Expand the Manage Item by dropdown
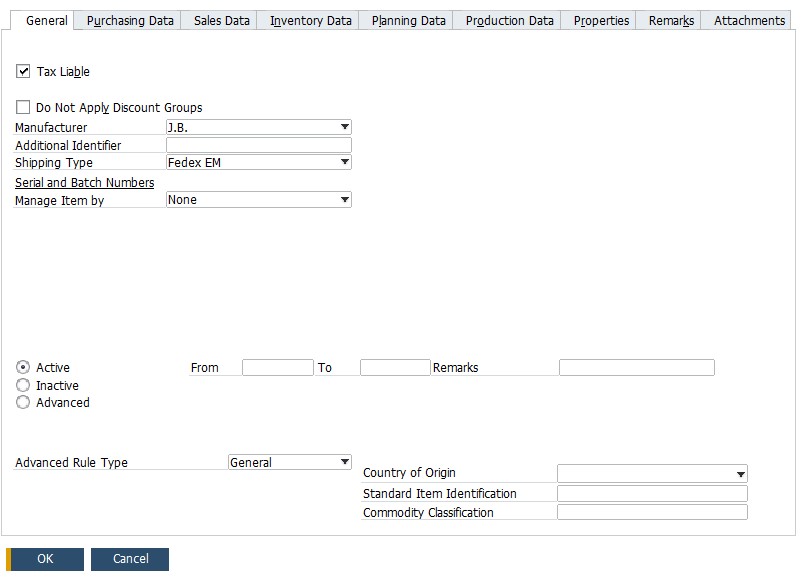The image size is (803, 580). [345, 199]
